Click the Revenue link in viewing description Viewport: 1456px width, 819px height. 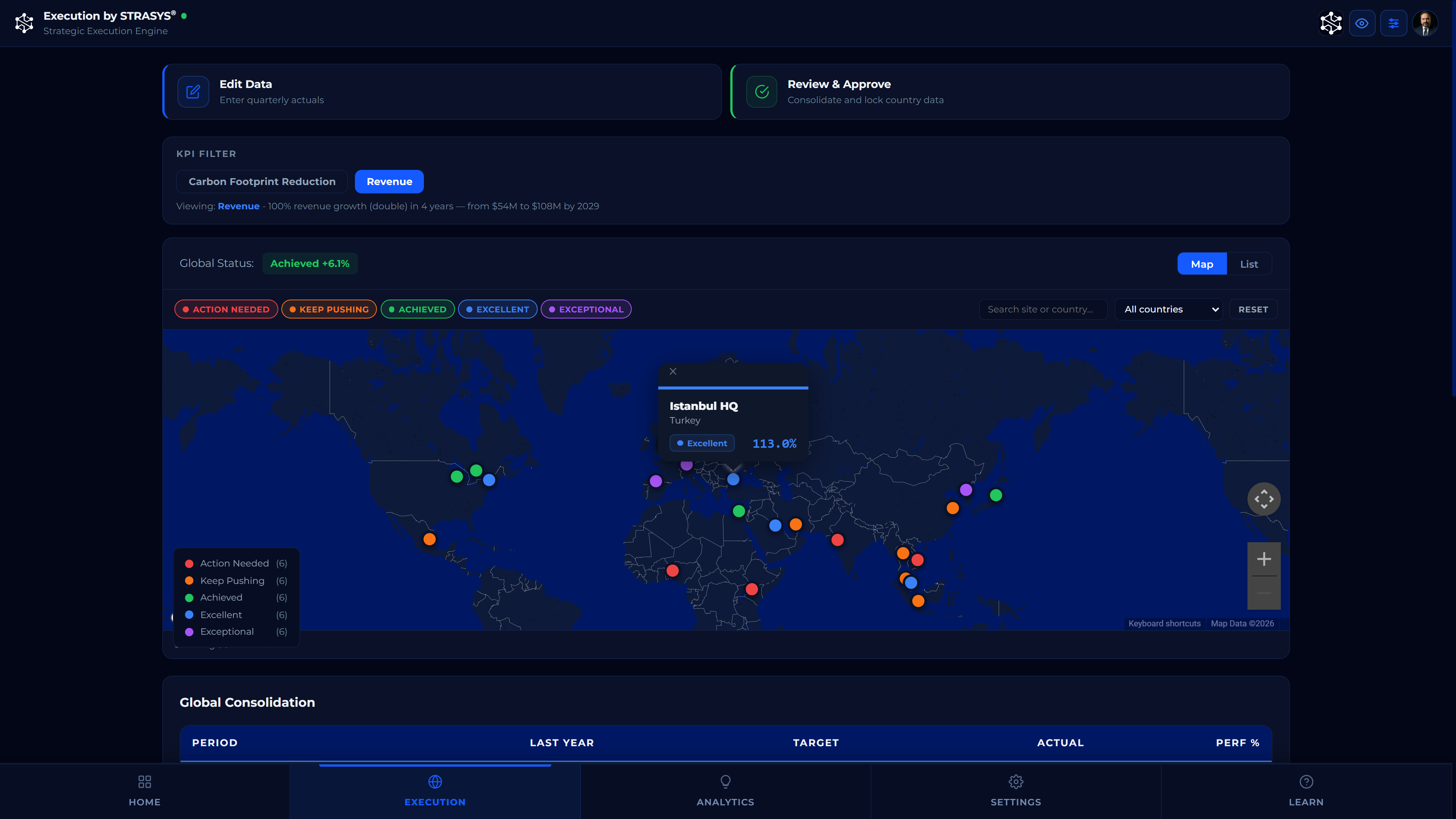[238, 206]
